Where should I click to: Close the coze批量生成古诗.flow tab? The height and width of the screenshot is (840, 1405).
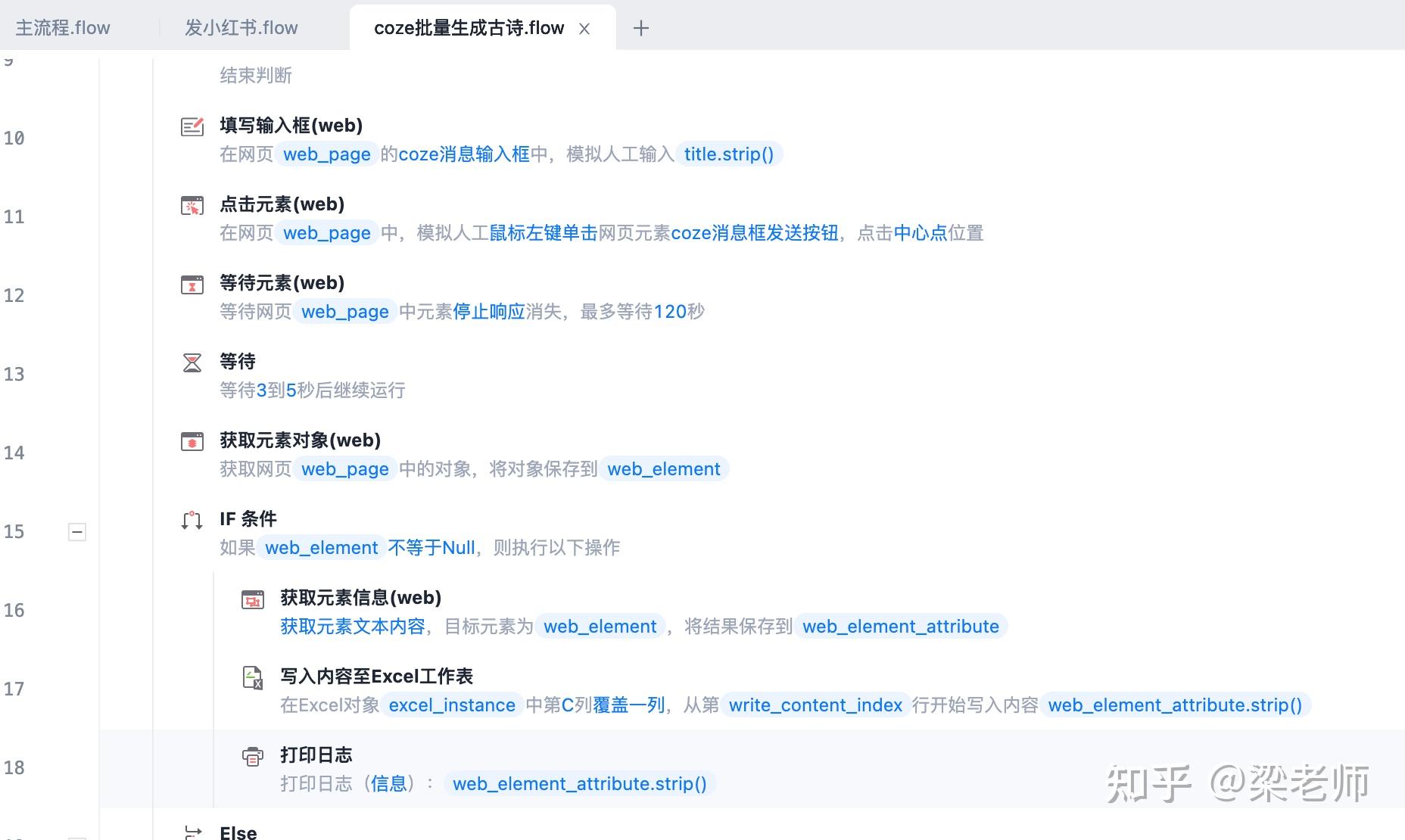pyautogui.click(x=584, y=28)
